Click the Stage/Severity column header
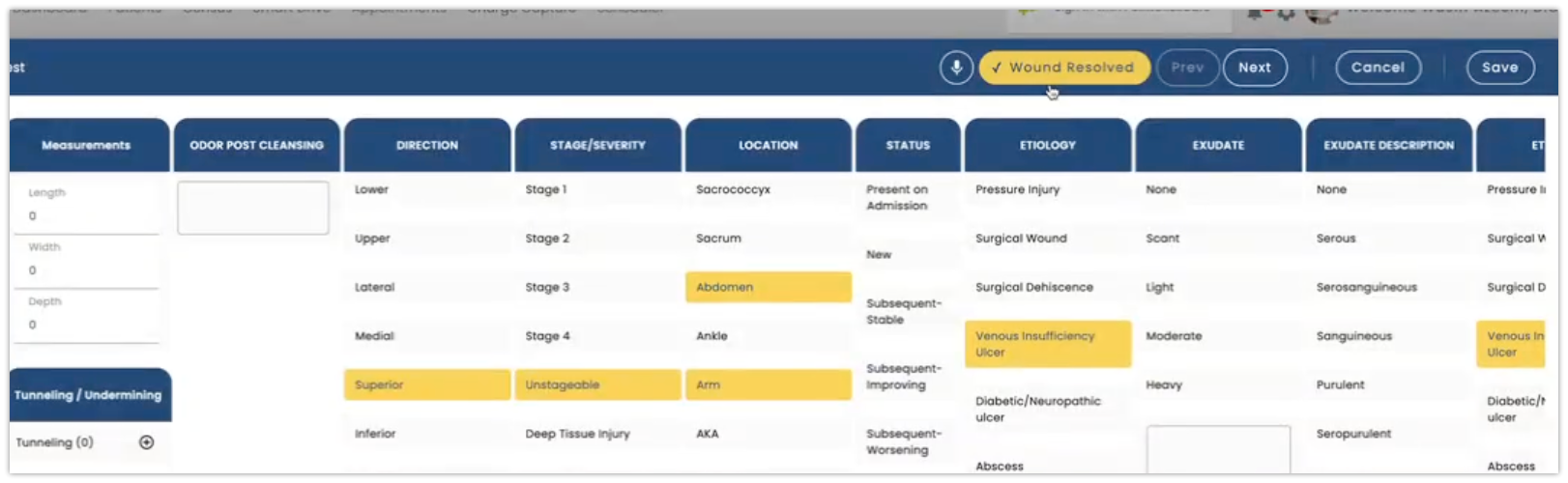Viewport: 1568px width, 483px height. click(597, 145)
